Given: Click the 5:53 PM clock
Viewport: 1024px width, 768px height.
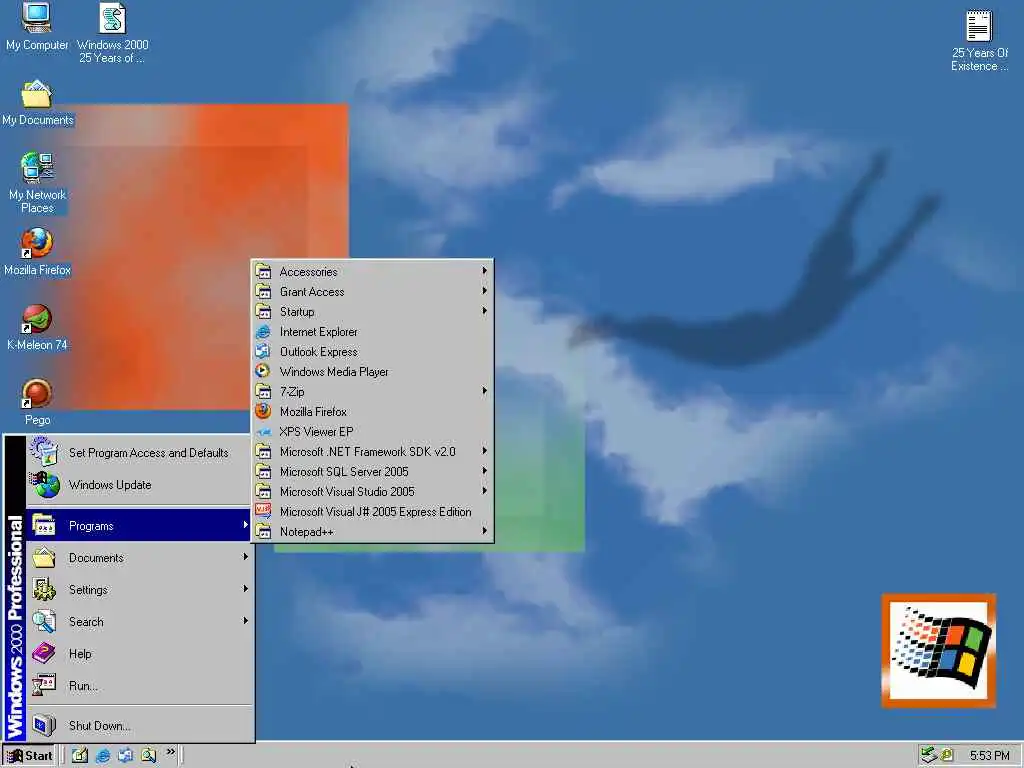Looking at the screenshot, I should click(x=989, y=756).
